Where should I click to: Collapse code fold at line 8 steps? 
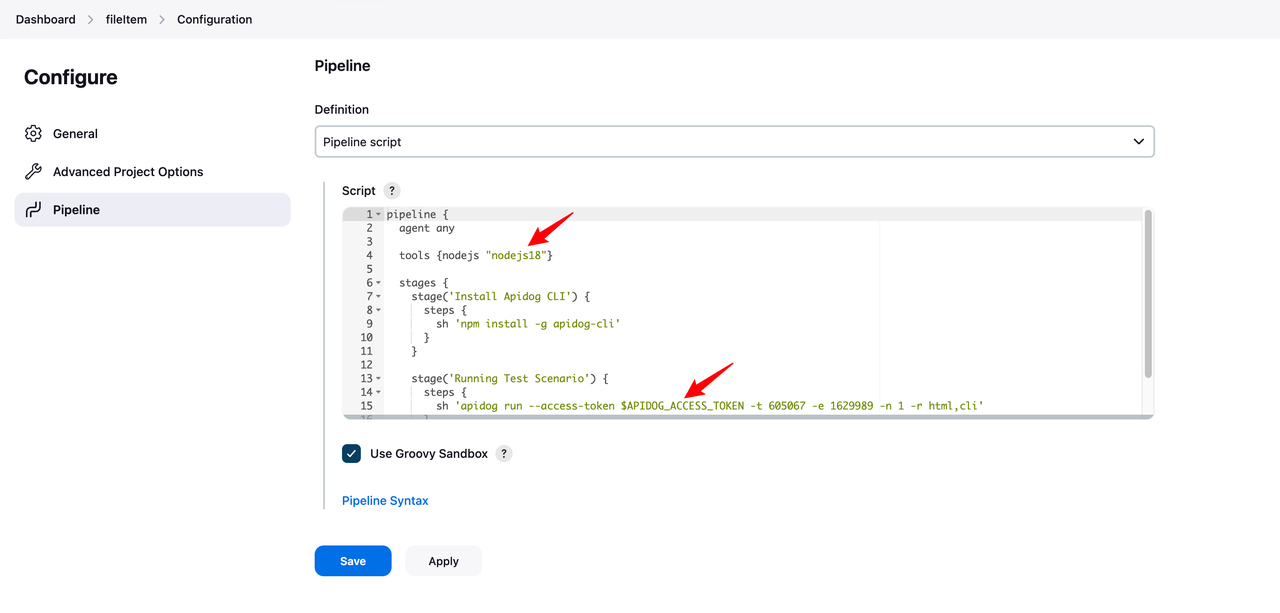tap(378, 310)
